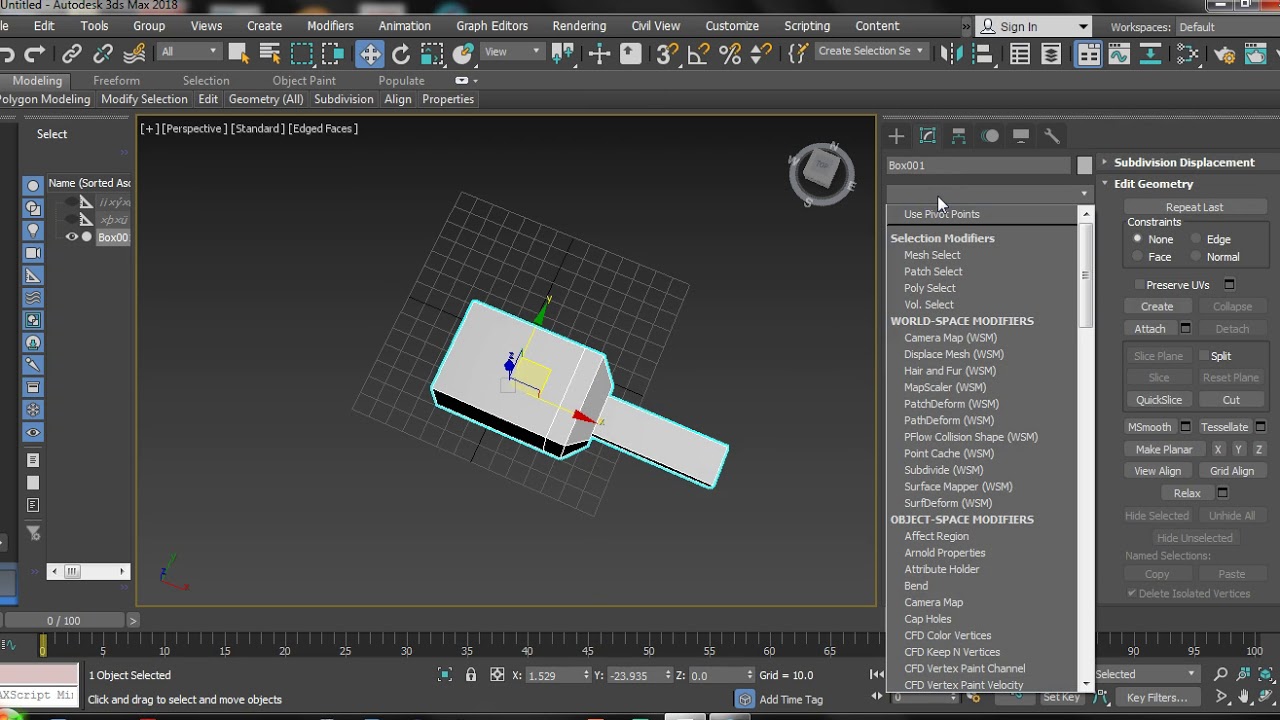
Task: Switch to the Motion panel icon
Action: [x=990, y=136]
